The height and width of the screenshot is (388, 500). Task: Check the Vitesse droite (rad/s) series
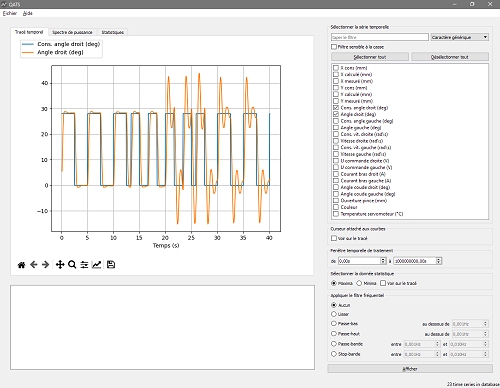tap(336, 141)
